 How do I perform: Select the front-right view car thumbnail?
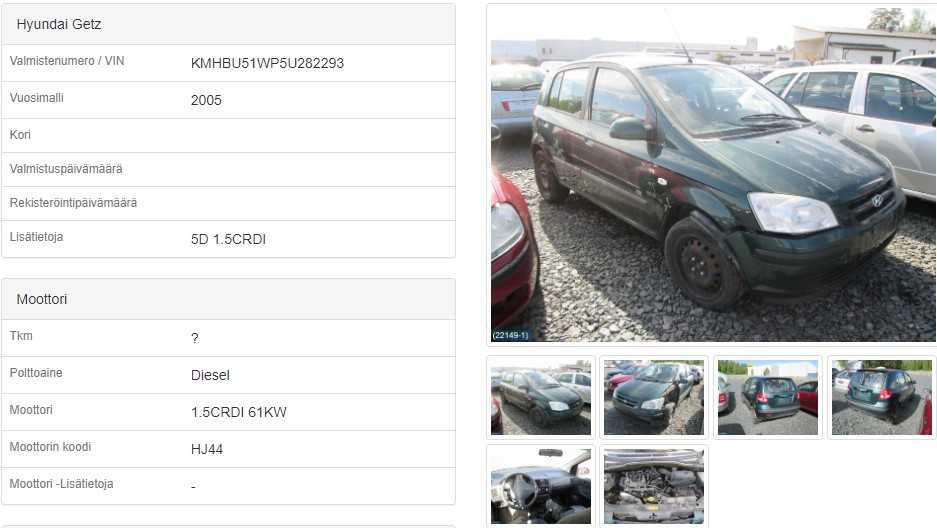point(541,397)
